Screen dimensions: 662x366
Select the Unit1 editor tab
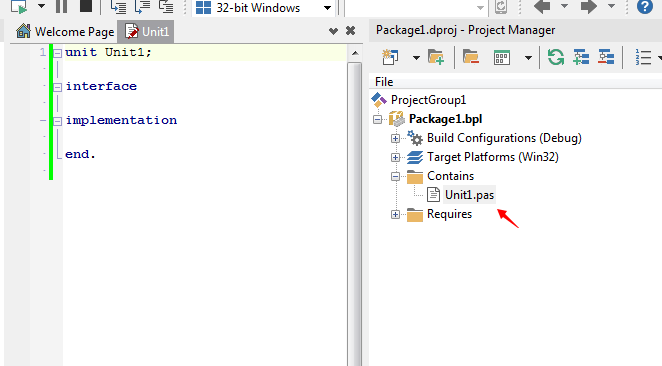[147, 32]
